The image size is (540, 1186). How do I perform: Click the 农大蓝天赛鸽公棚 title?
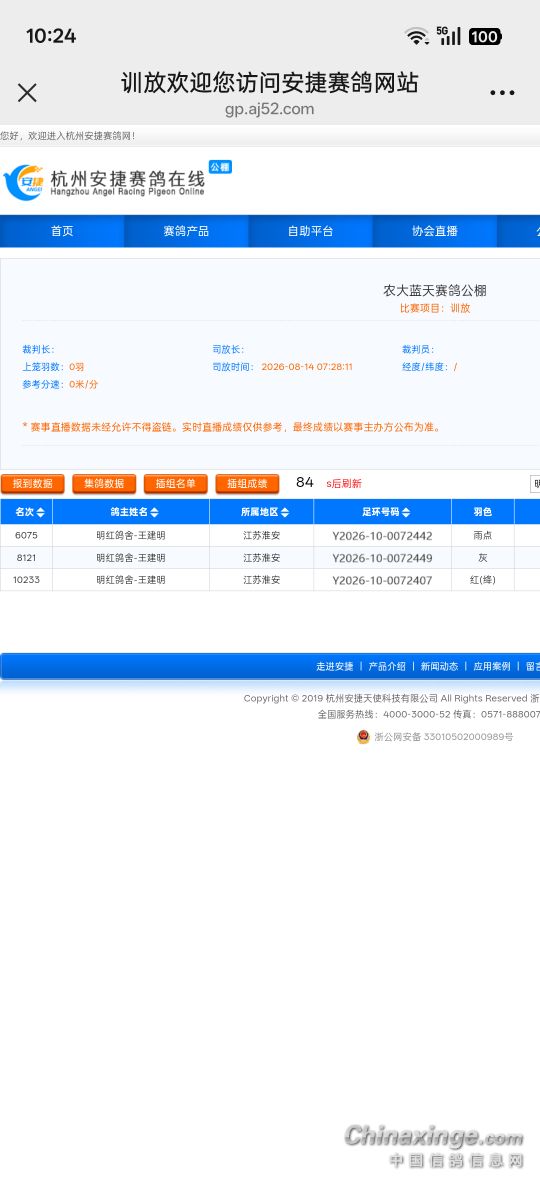click(x=435, y=290)
